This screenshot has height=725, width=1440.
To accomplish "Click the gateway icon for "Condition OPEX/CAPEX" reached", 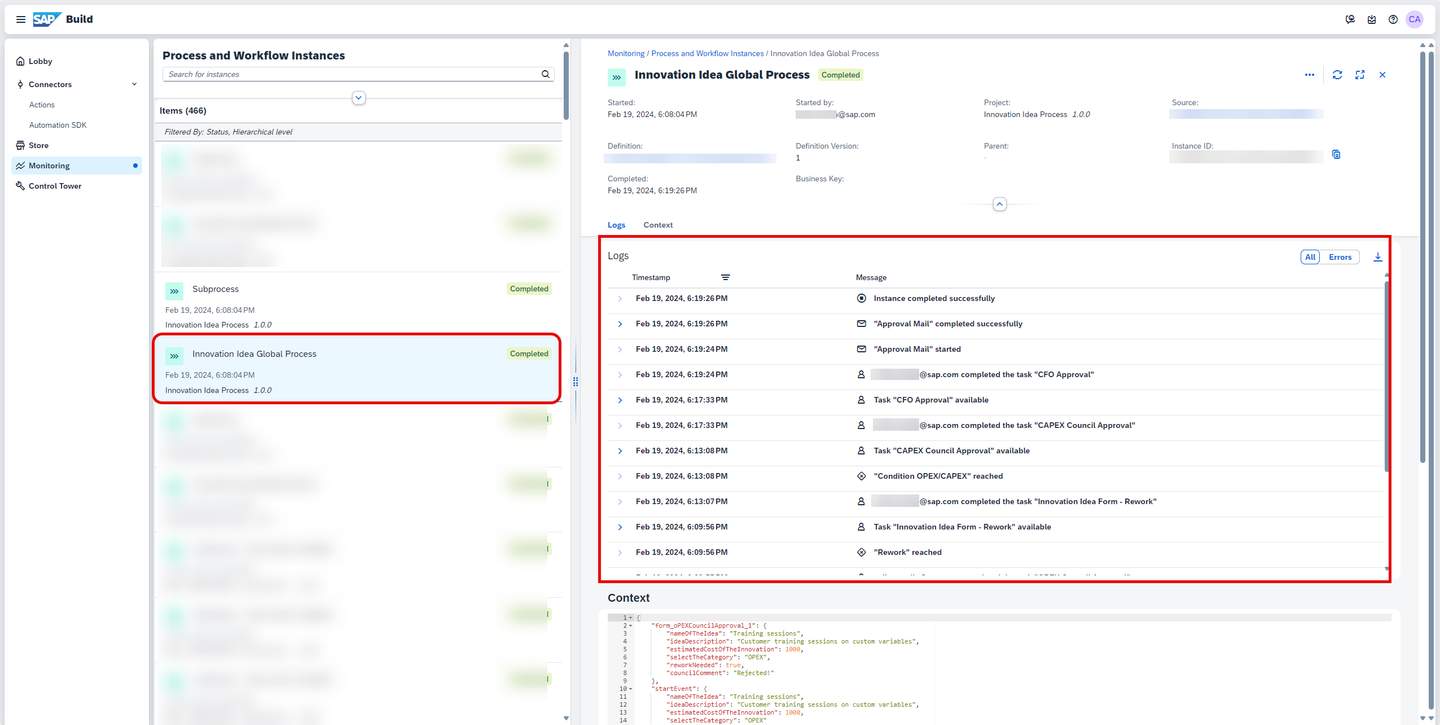I will tap(861, 476).
